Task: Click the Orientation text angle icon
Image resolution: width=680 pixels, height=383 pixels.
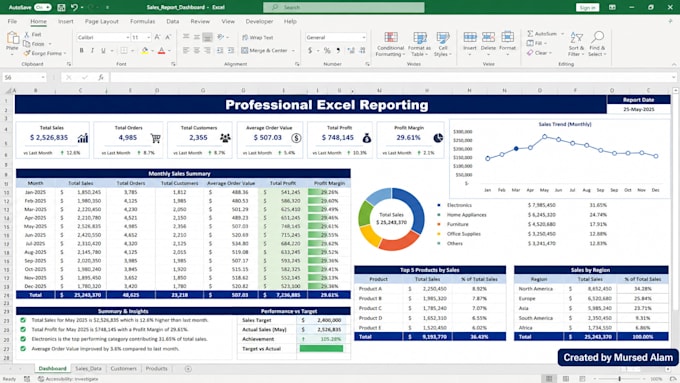Action: 221,37
